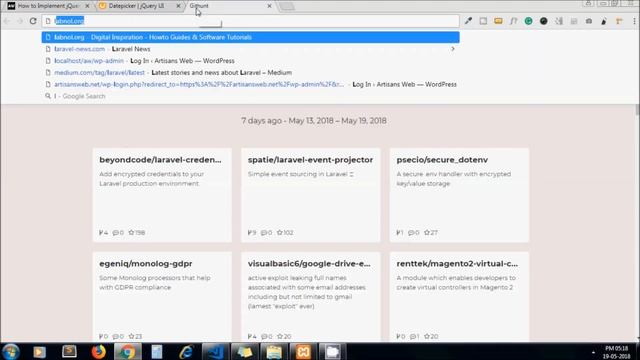Open the Chrome three-dot menu
Screen dimensions: 640x360
click(634, 21)
